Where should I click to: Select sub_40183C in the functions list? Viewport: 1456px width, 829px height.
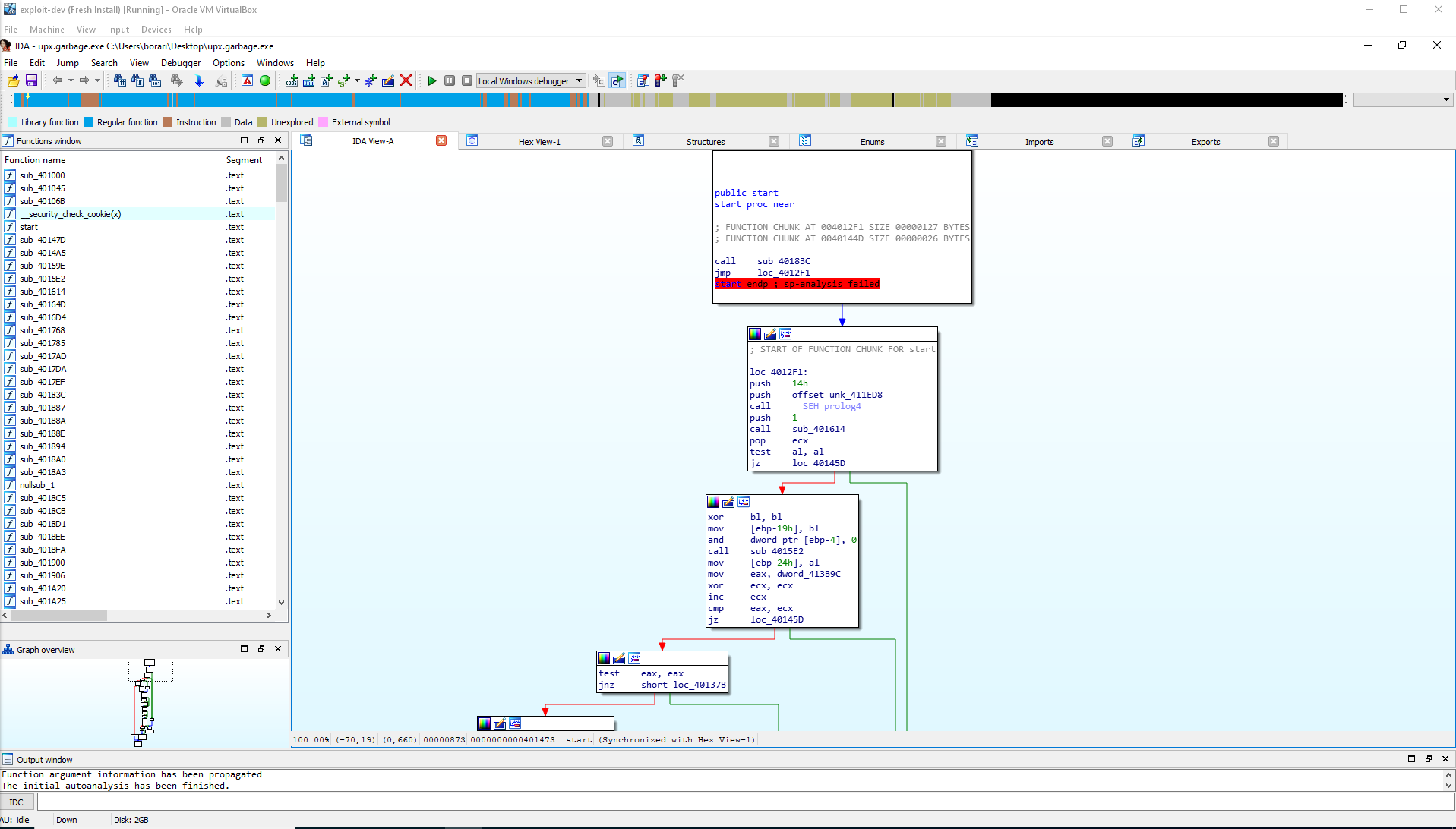click(x=138, y=395)
